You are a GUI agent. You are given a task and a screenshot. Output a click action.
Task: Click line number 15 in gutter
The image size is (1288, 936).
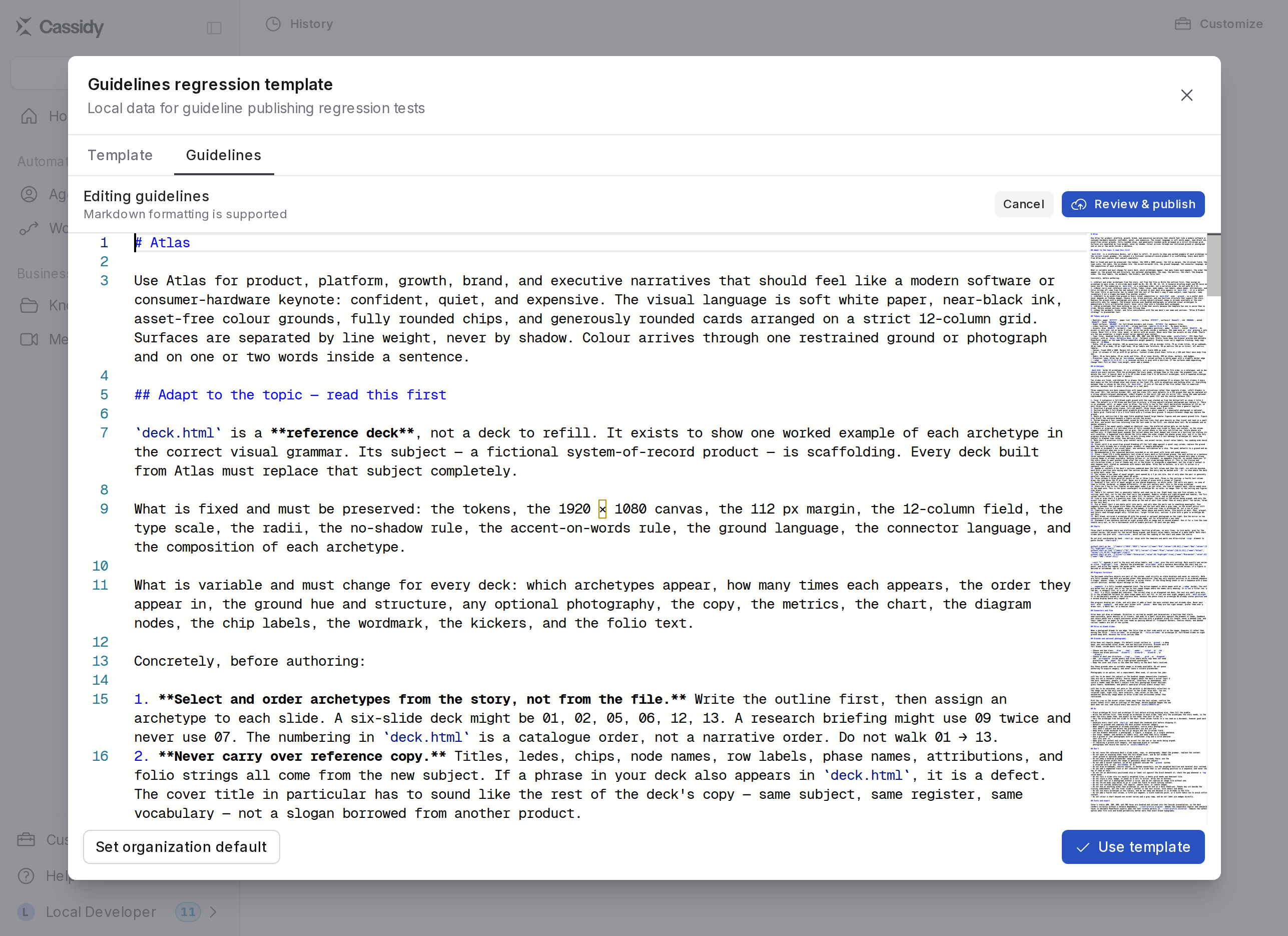pyautogui.click(x=101, y=699)
